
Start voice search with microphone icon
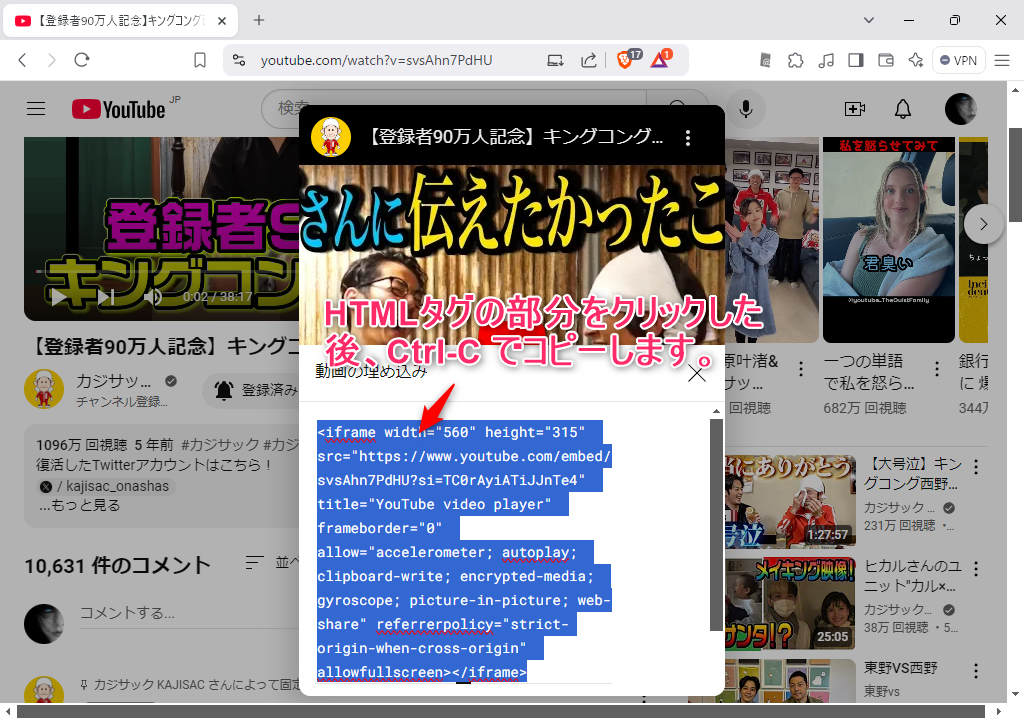pyautogui.click(x=746, y=109)
